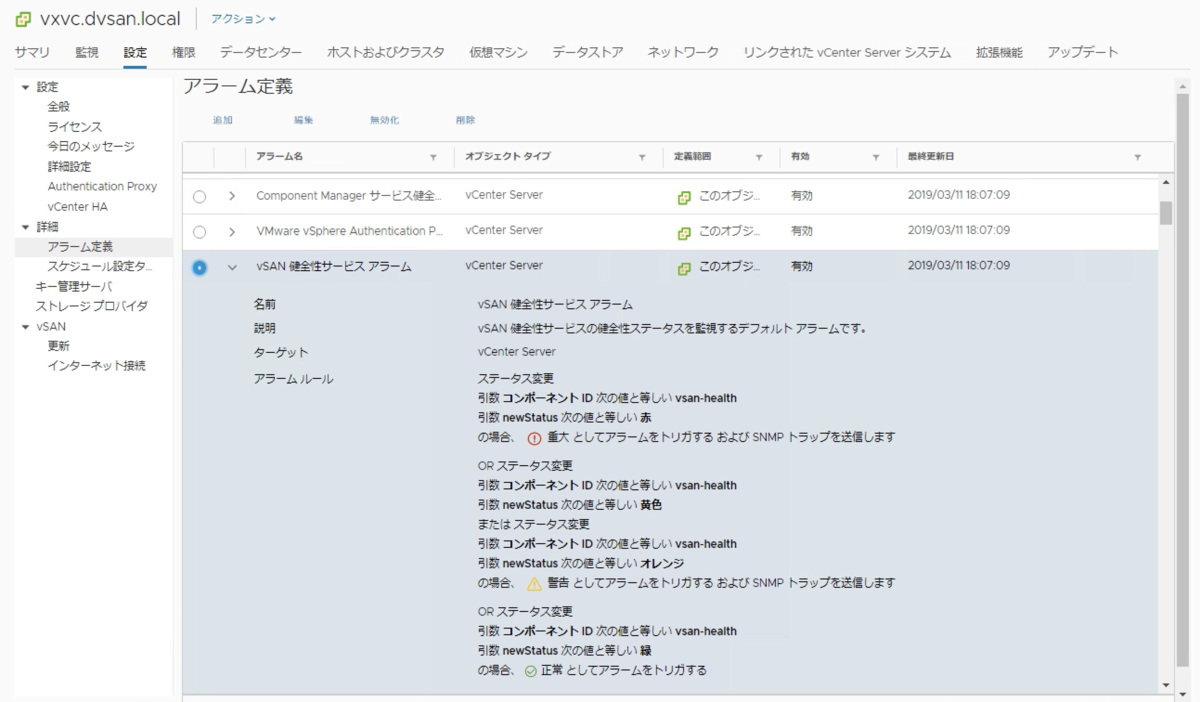The height and width of the screenshot is (702, 1200).
Task: Switch to the 監視 tab
Action: click(x=87, y=52)
